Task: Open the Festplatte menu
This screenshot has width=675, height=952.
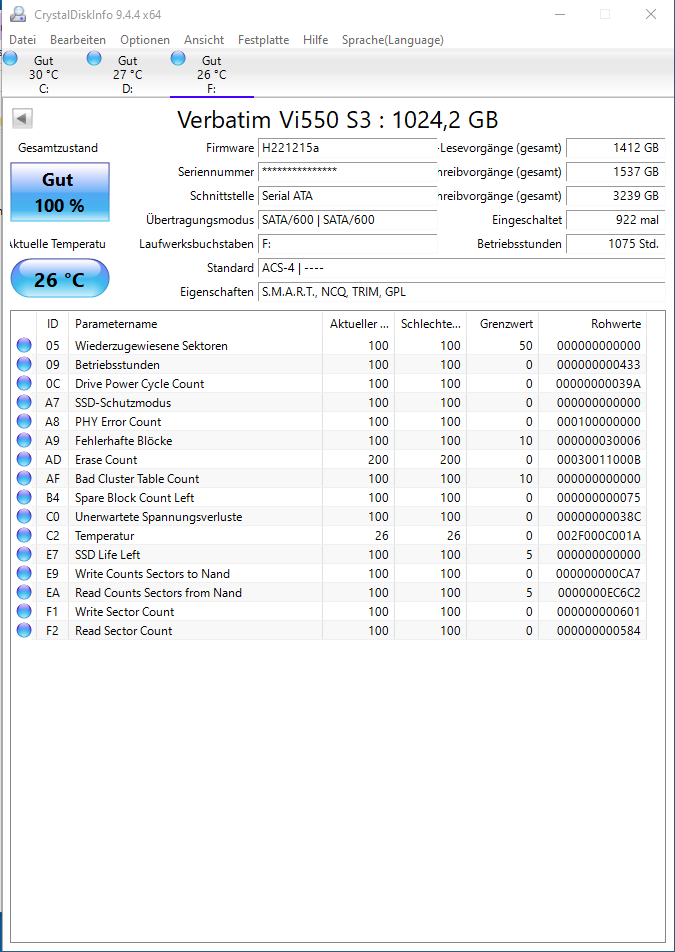Action: (263, 40)
